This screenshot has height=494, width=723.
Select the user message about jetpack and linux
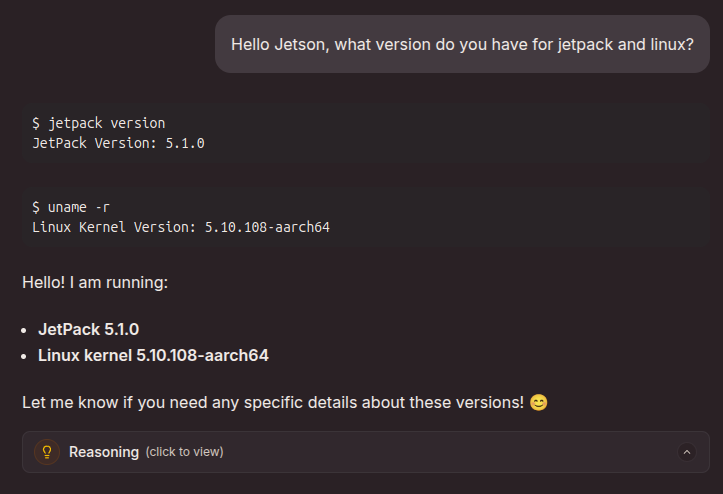pos(462,44)
